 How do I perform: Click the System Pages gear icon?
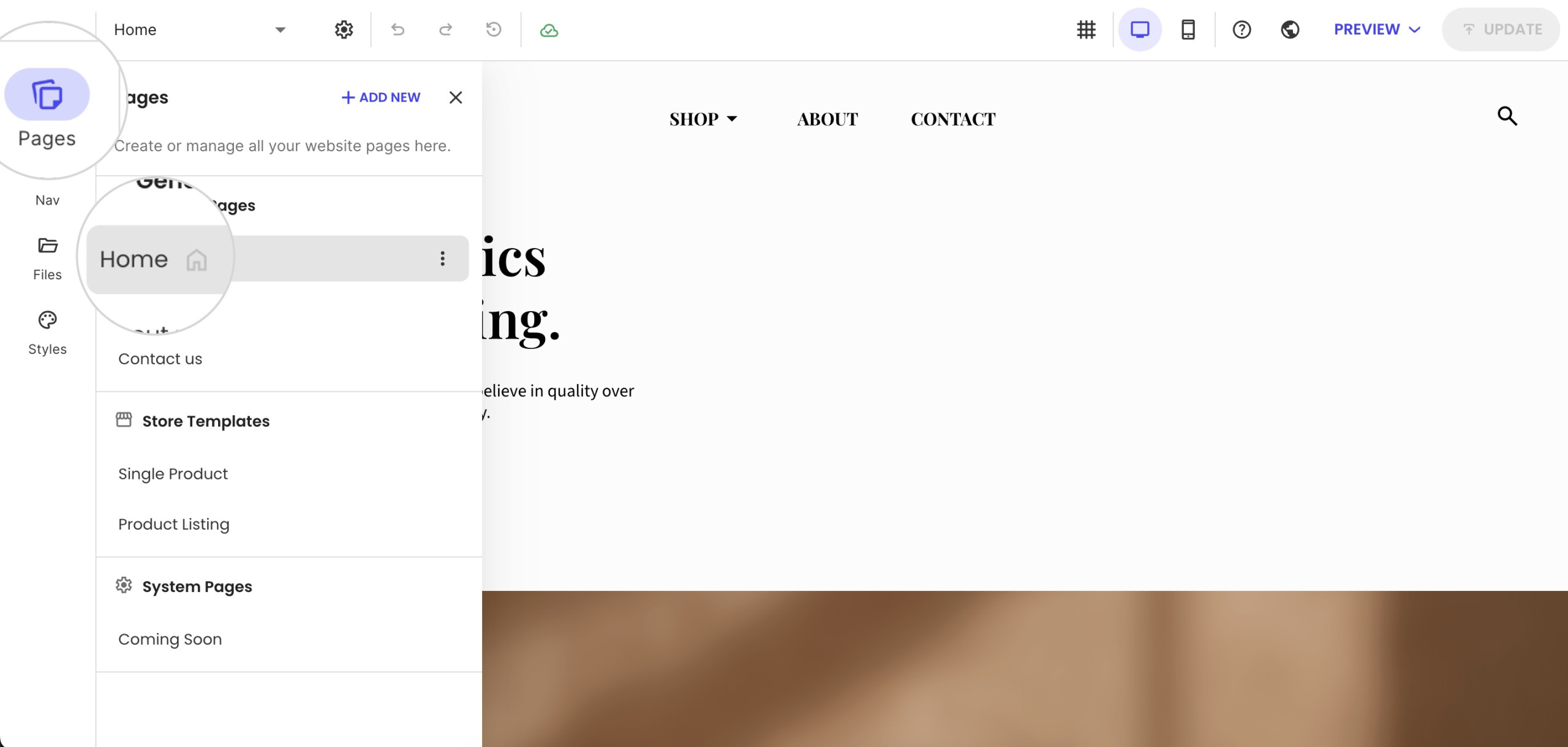pos(124,585)
